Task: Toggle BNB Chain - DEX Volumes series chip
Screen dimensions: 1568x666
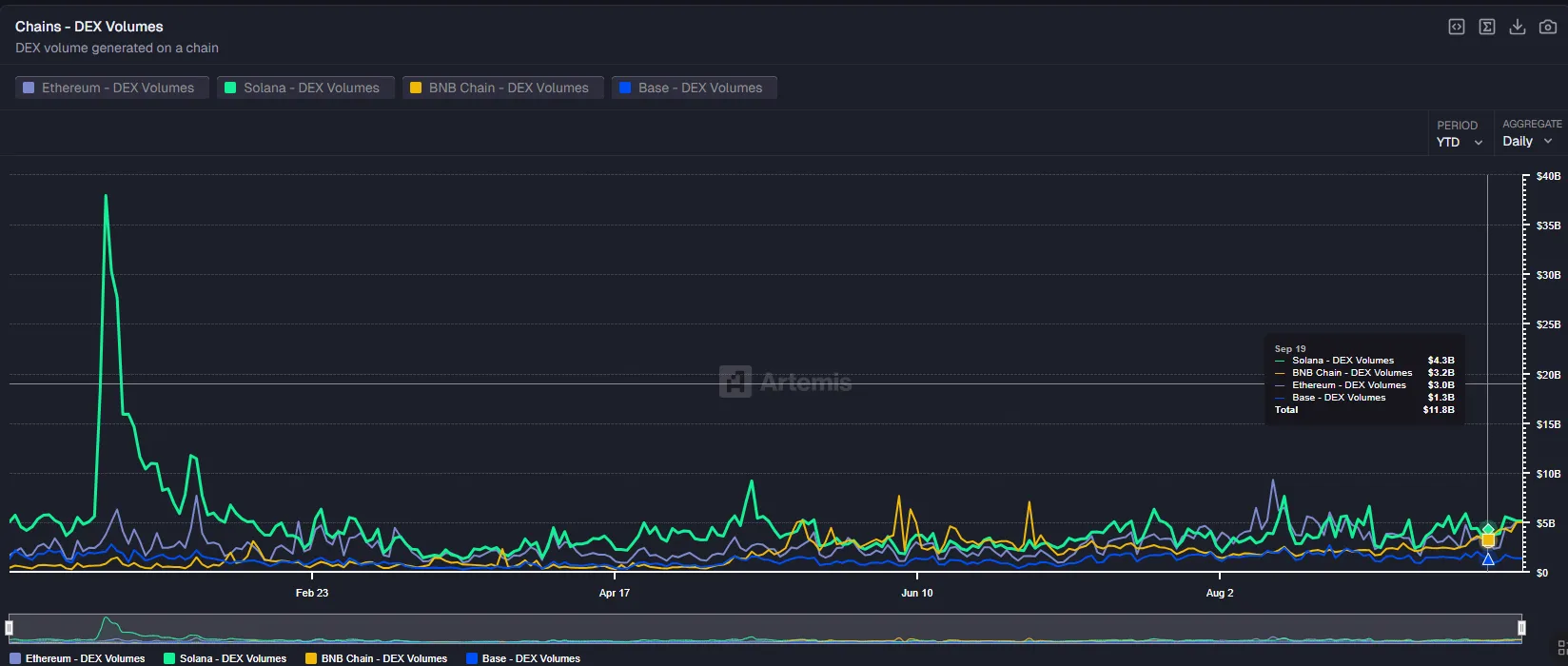Action: (x=501, y=88)
